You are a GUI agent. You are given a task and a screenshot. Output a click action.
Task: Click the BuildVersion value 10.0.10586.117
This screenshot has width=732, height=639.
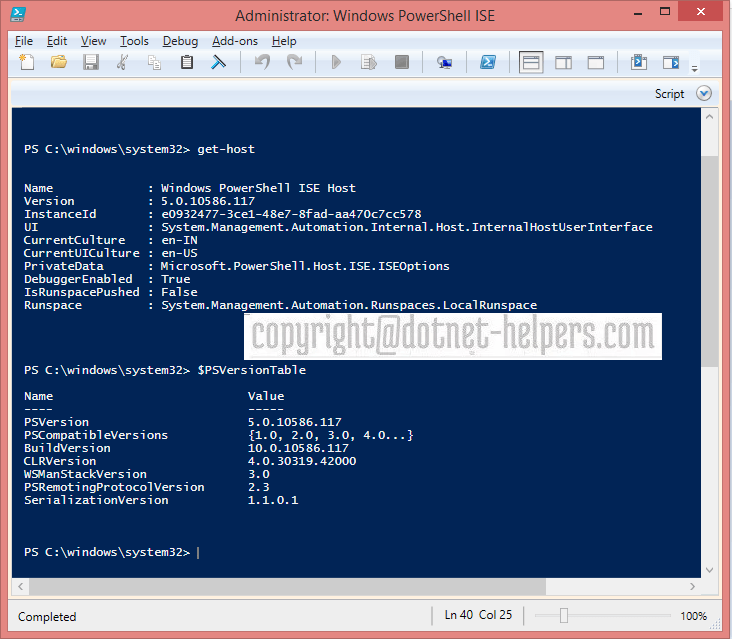point(298,448)
